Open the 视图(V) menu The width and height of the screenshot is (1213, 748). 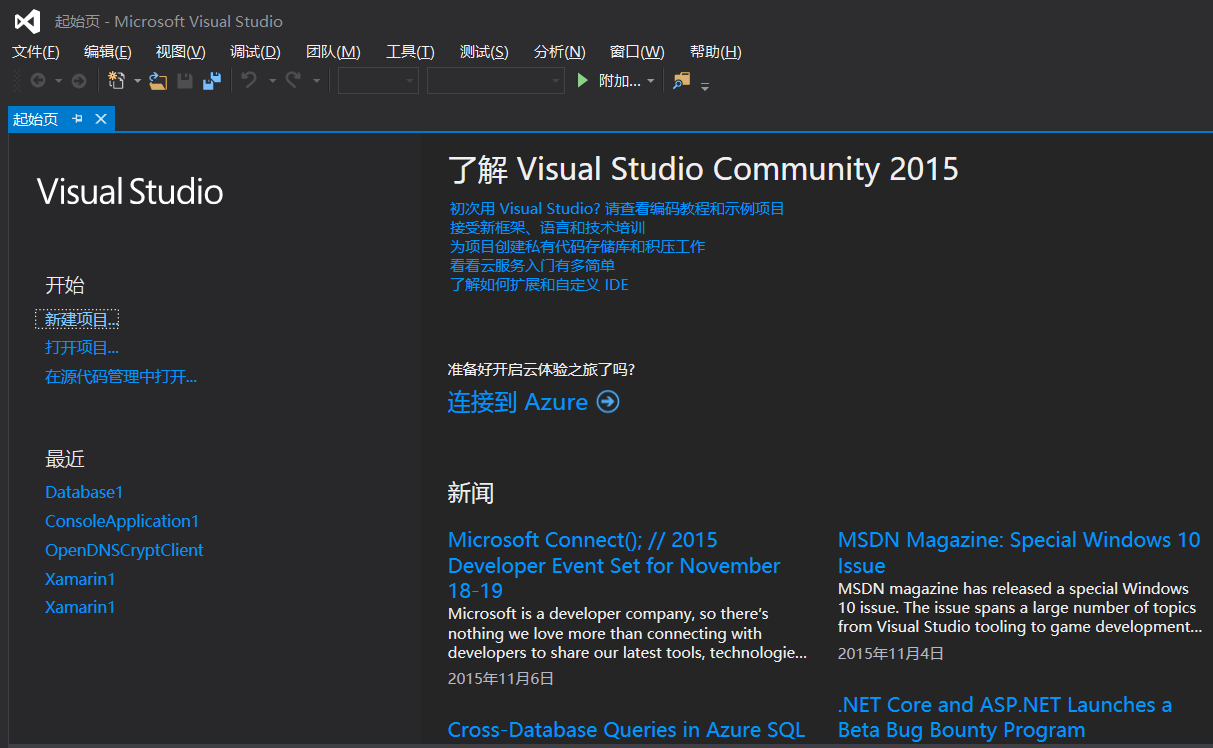tap(181, 52)
